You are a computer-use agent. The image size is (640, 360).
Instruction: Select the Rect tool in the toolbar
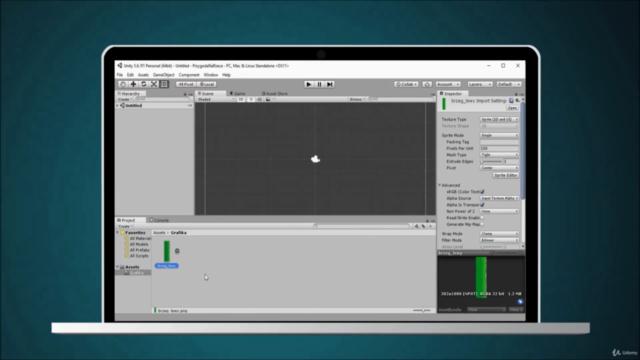click(164, 84)
